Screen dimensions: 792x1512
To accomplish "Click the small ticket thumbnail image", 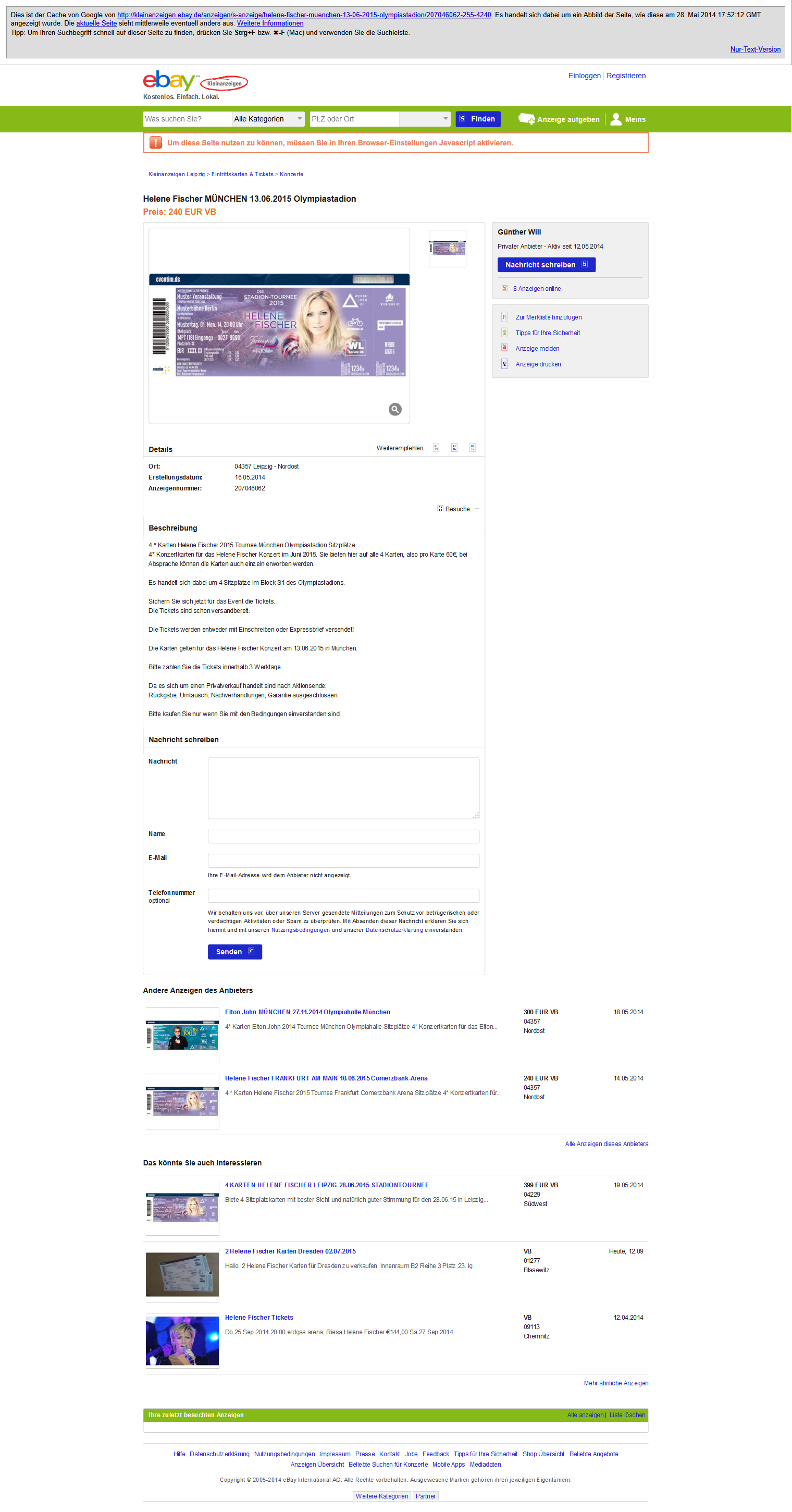I will tap(447, 248).
